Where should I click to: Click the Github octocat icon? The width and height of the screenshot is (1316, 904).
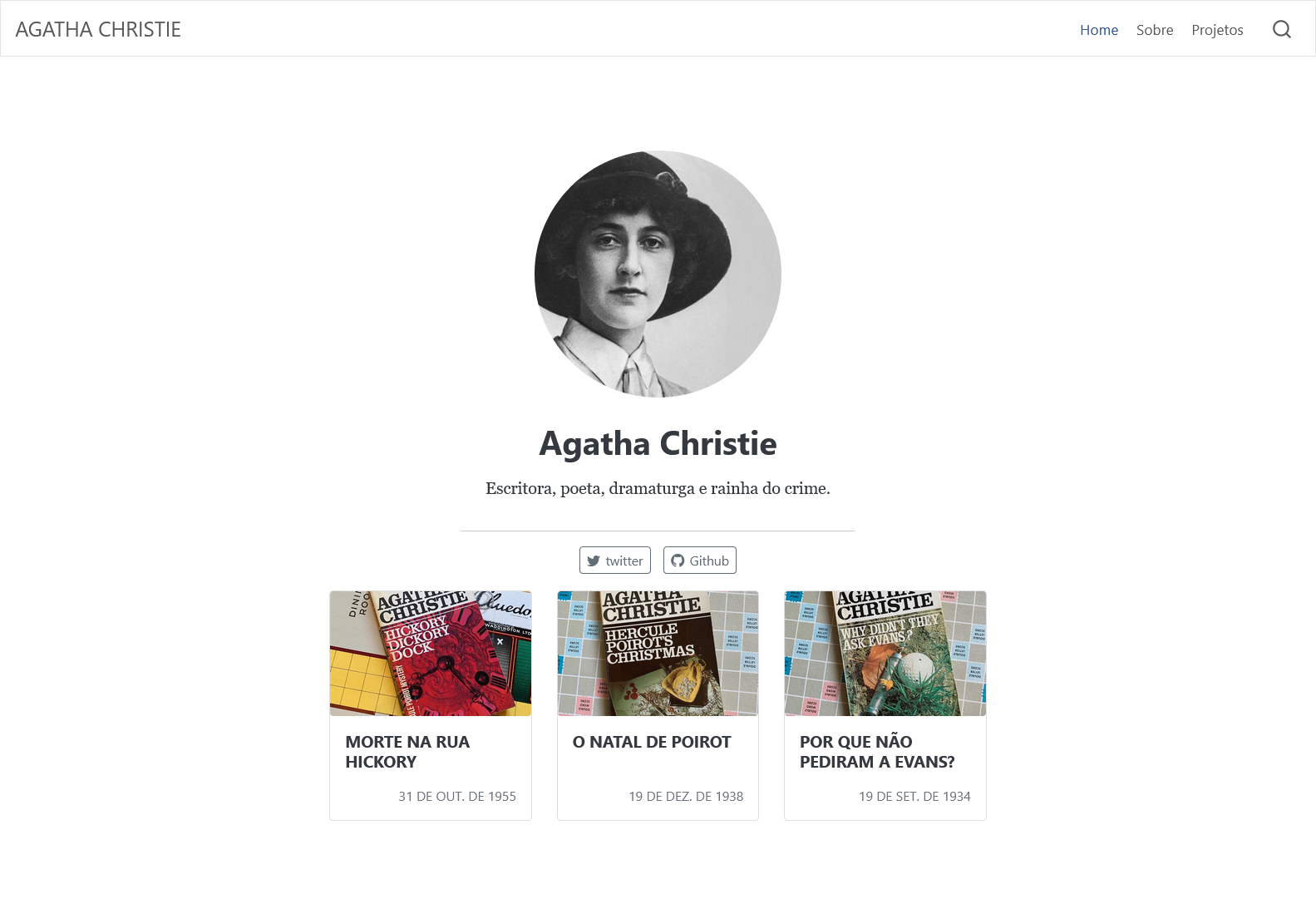pyautogui.click(x=678, y=561)
